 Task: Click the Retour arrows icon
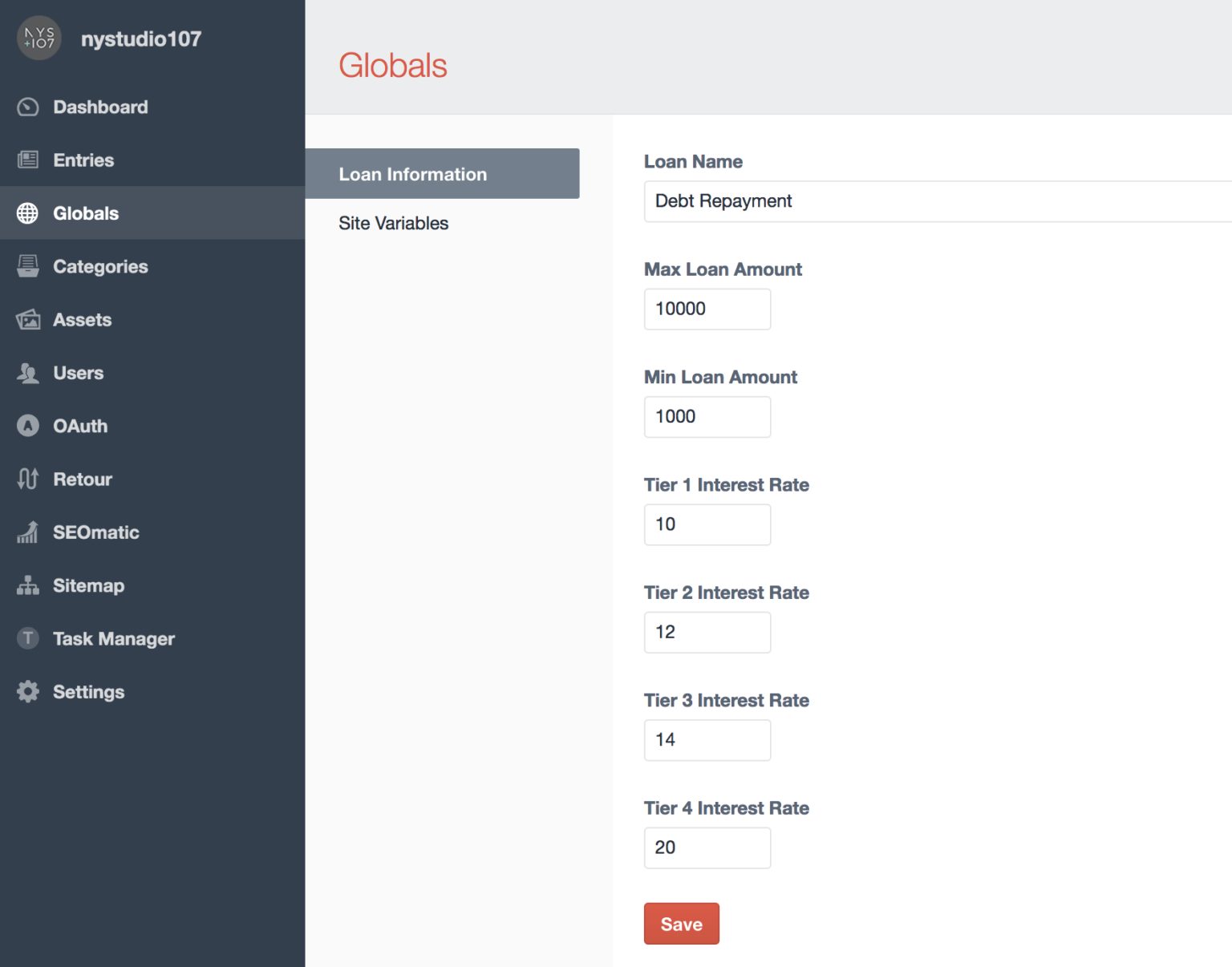pos(28,479)
